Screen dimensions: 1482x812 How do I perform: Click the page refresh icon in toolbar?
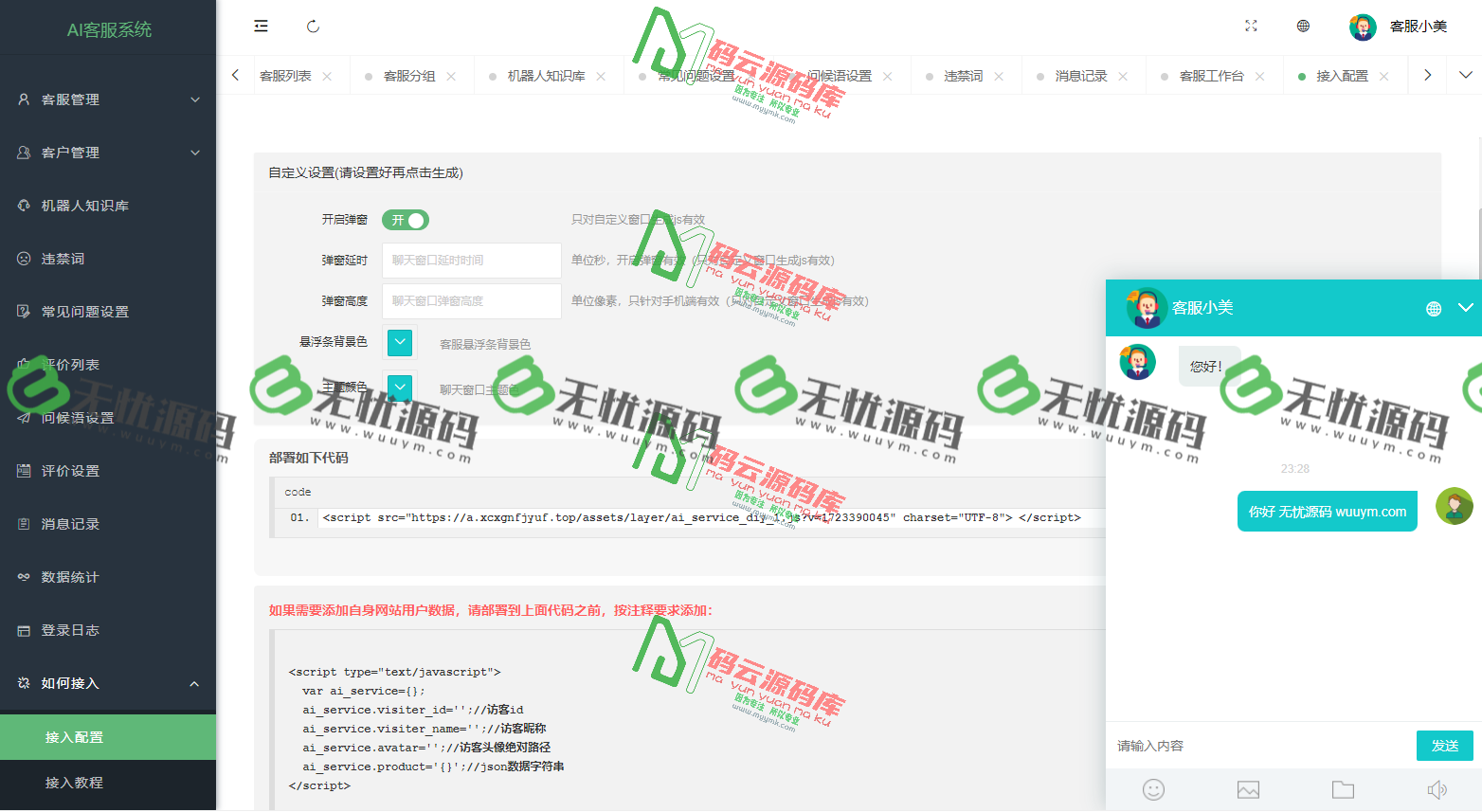(313, 26)
